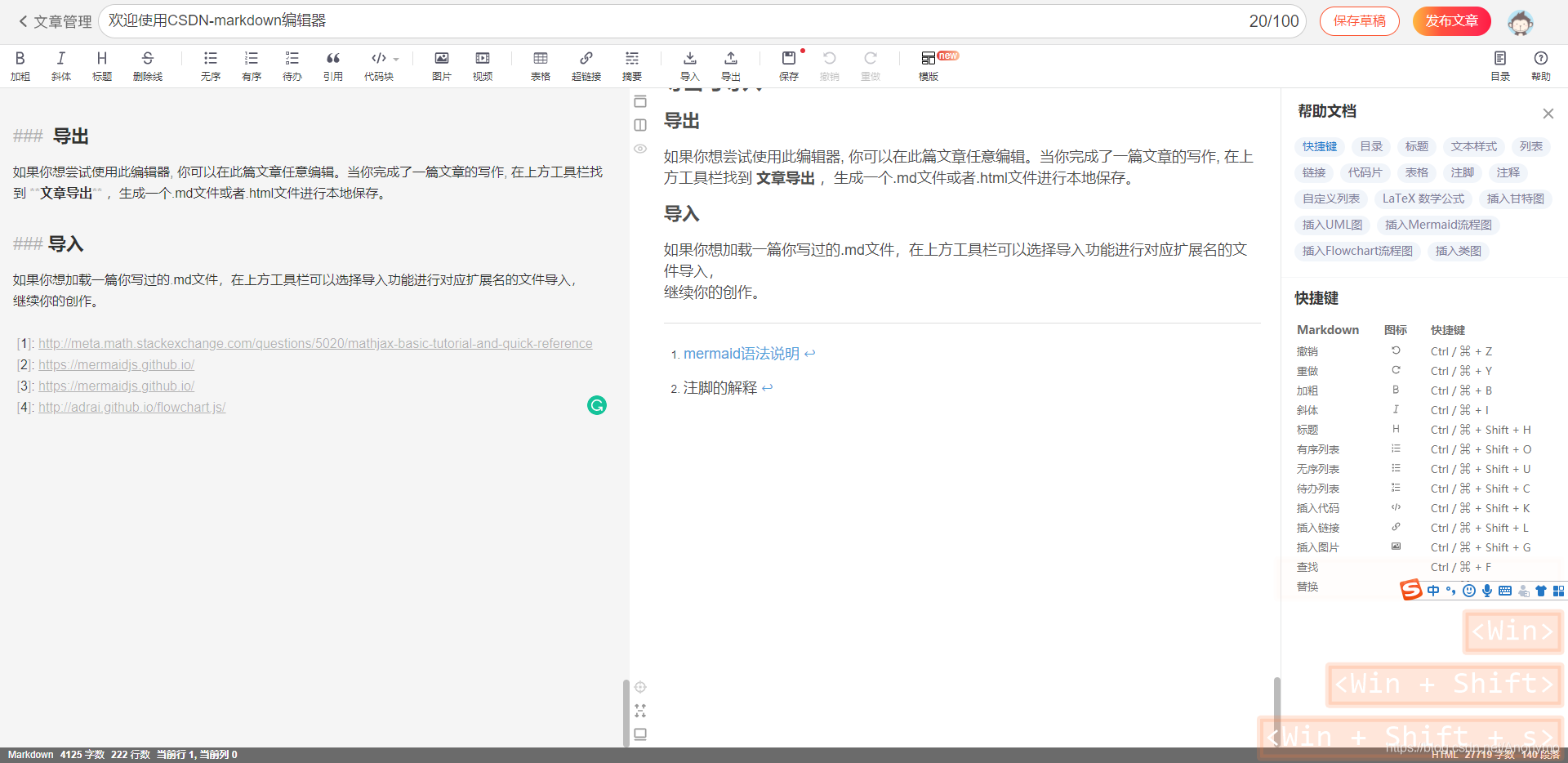Toggle sync scroll target icon
The width and height of the screenshot is (1568, 763).
point(640,687)
